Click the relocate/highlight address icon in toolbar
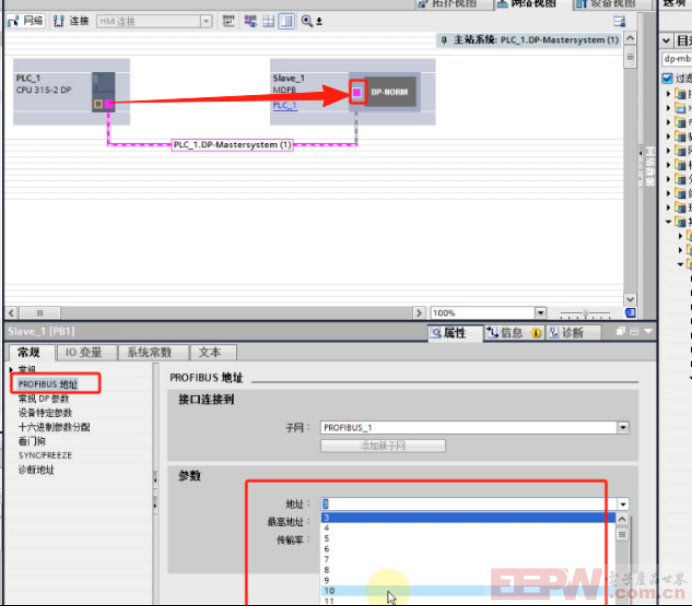Image resolution: width=692 pixels, height=606 pixels. [228, 21]
